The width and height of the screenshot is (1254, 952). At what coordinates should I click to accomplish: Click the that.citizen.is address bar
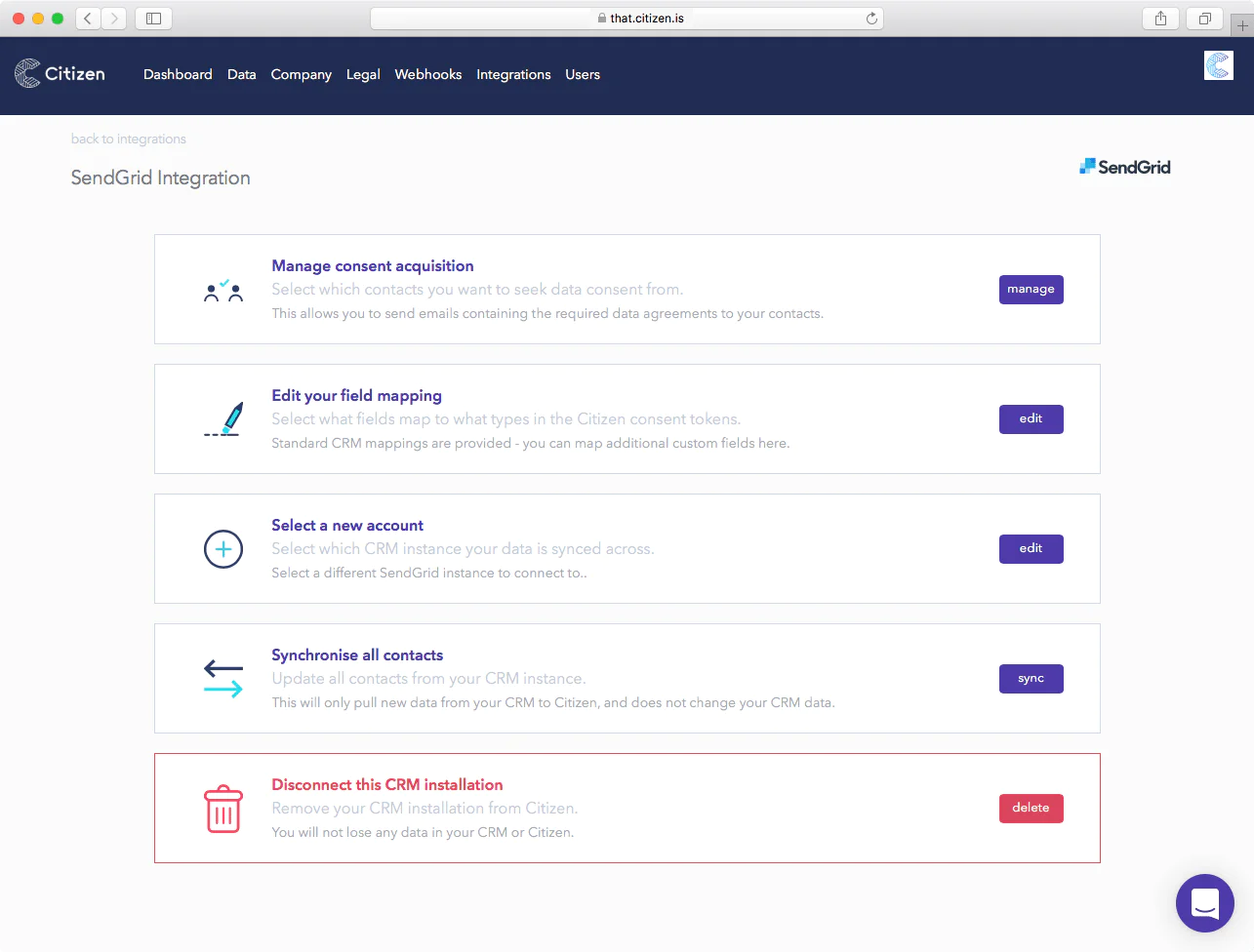[x=627, y=19]
